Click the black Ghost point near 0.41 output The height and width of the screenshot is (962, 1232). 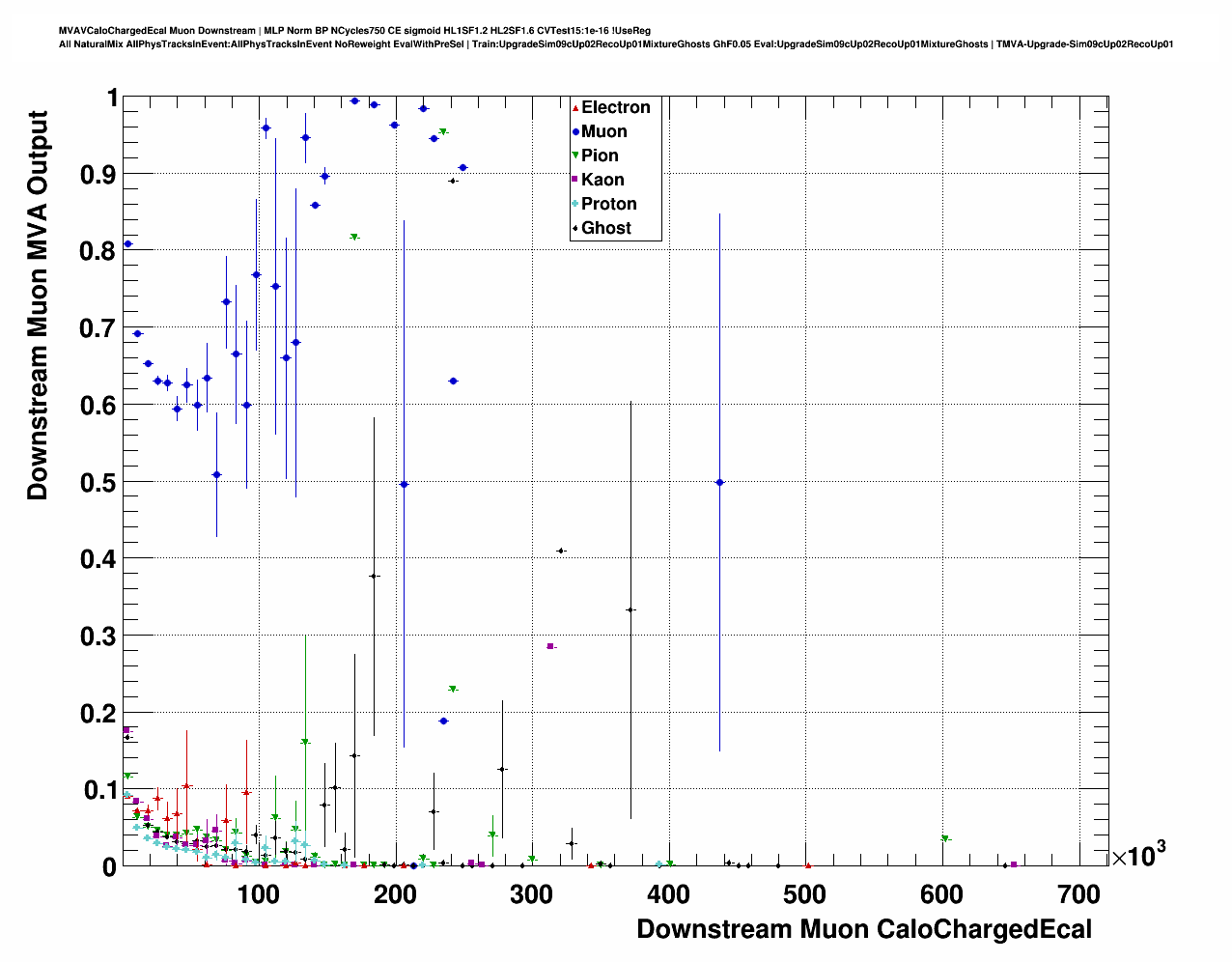click(x=560, y=551)
